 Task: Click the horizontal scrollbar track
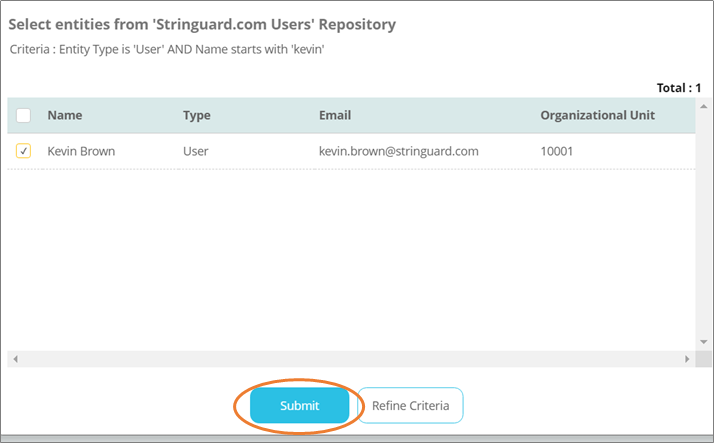350,359
